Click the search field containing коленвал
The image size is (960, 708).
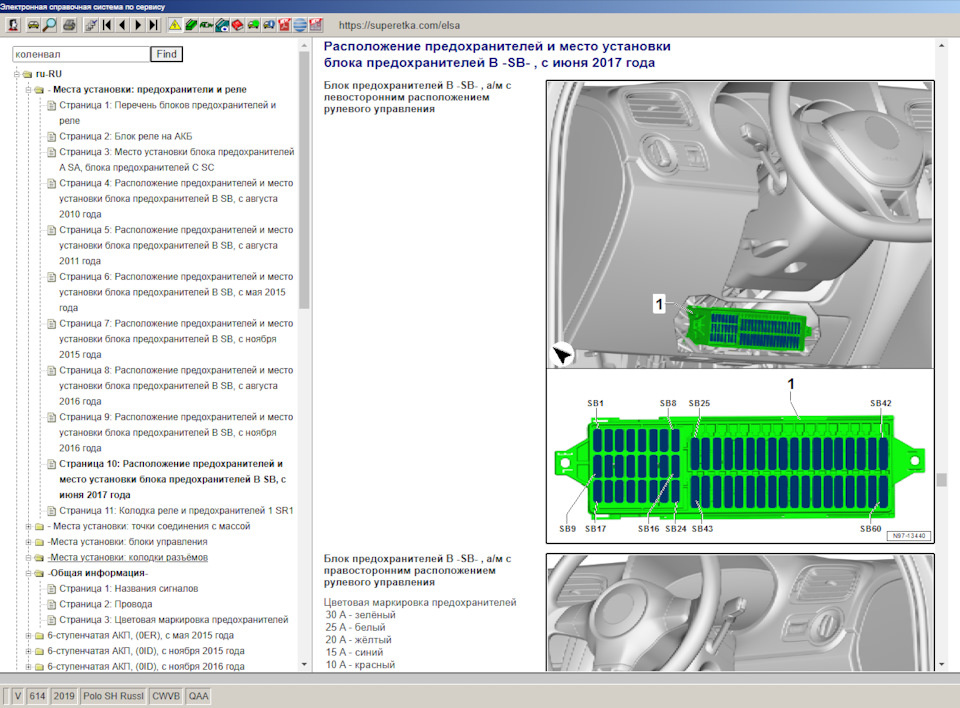81,54
